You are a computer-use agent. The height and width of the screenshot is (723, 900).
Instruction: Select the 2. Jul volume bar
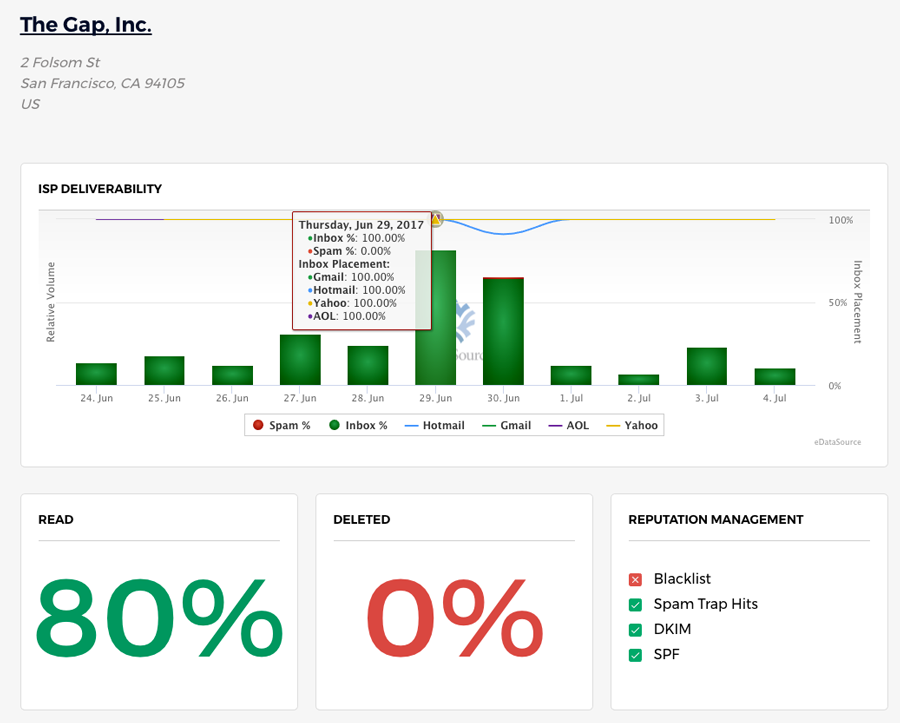(639, 380)
